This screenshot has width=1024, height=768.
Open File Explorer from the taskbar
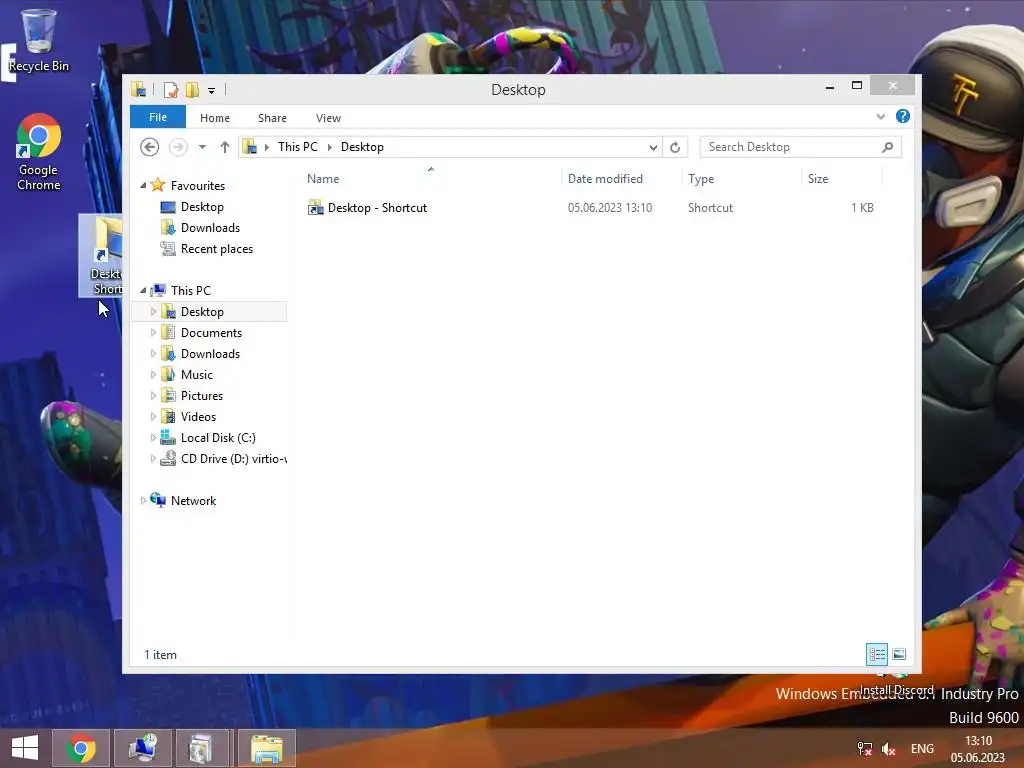pyautogui.click(x=266, y=748)
